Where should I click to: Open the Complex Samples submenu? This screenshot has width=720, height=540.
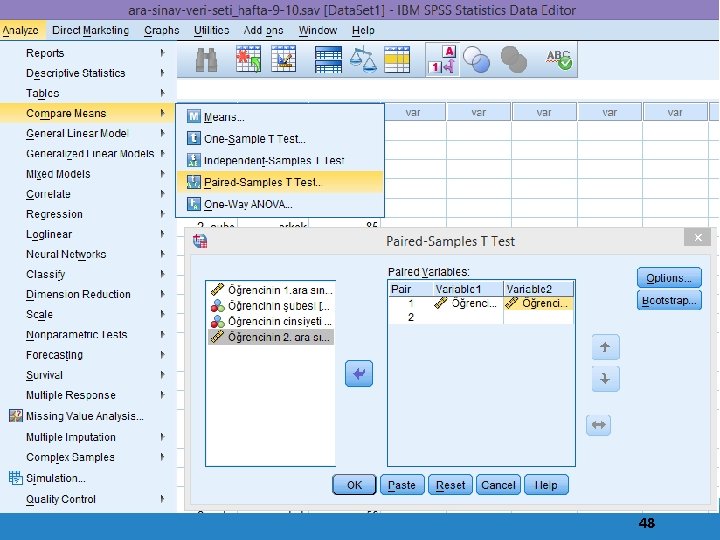click(x=89, y=457)
